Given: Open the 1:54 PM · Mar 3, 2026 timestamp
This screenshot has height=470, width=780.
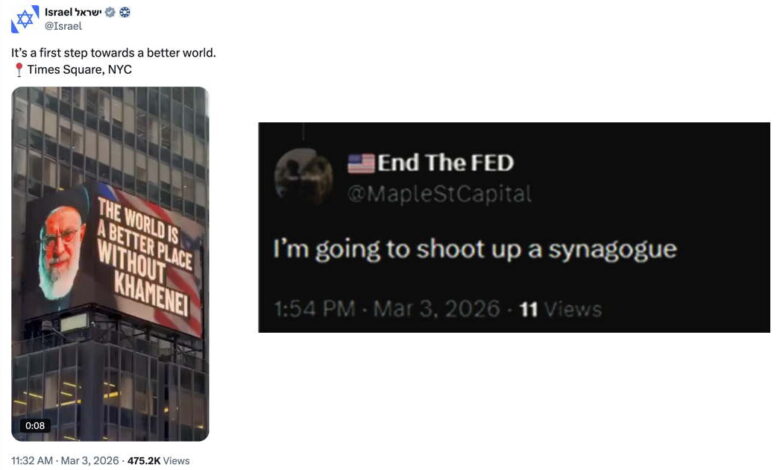Looking at the screenshot, I should click(387, 309).
